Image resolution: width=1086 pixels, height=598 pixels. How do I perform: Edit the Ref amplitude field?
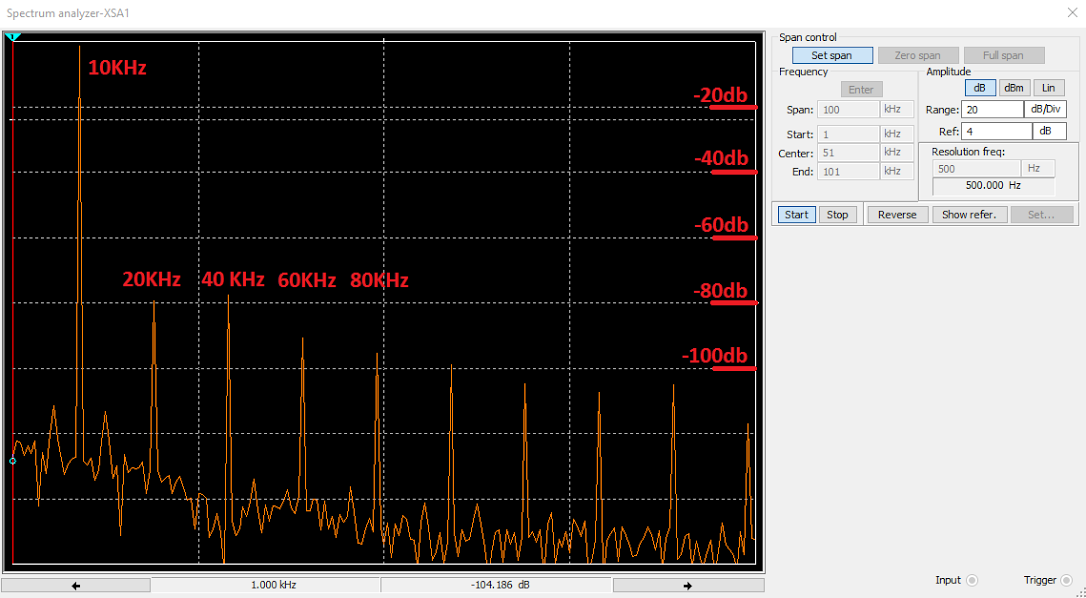click(996, 131)
